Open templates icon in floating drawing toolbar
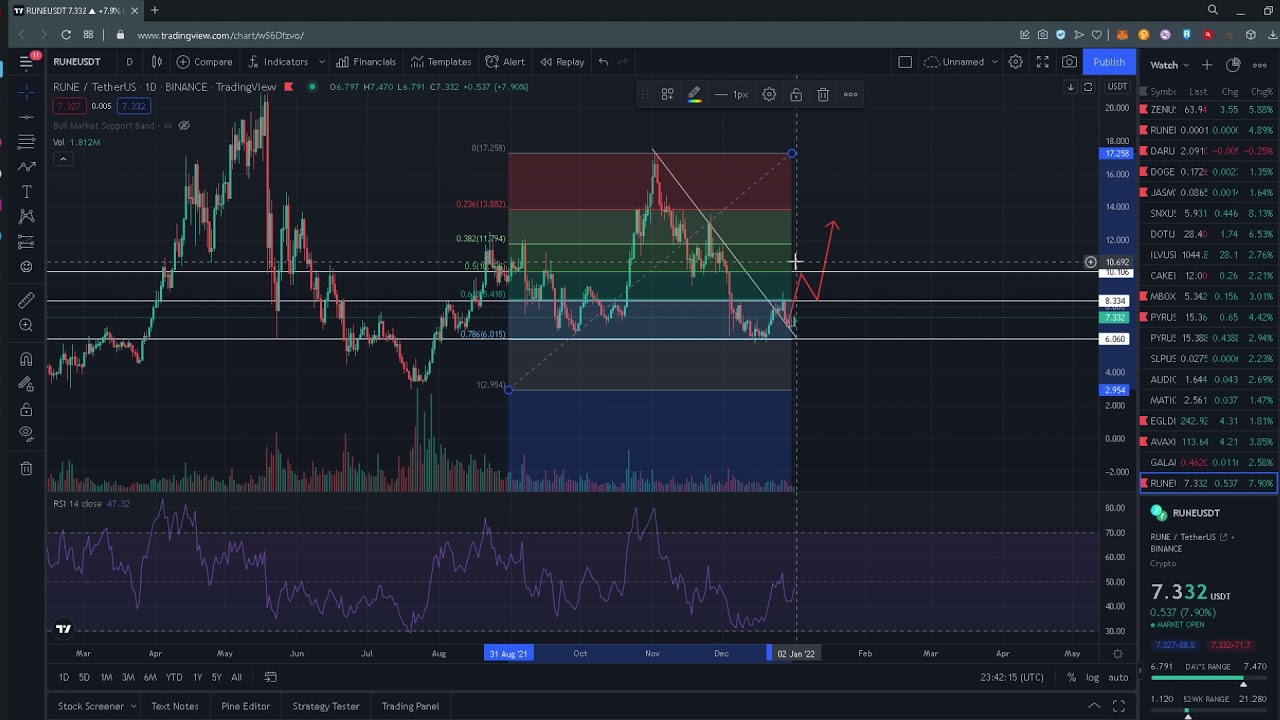The width and height of the screenshot is (1280, 720). pyautogui.click(x=667, y=94)
